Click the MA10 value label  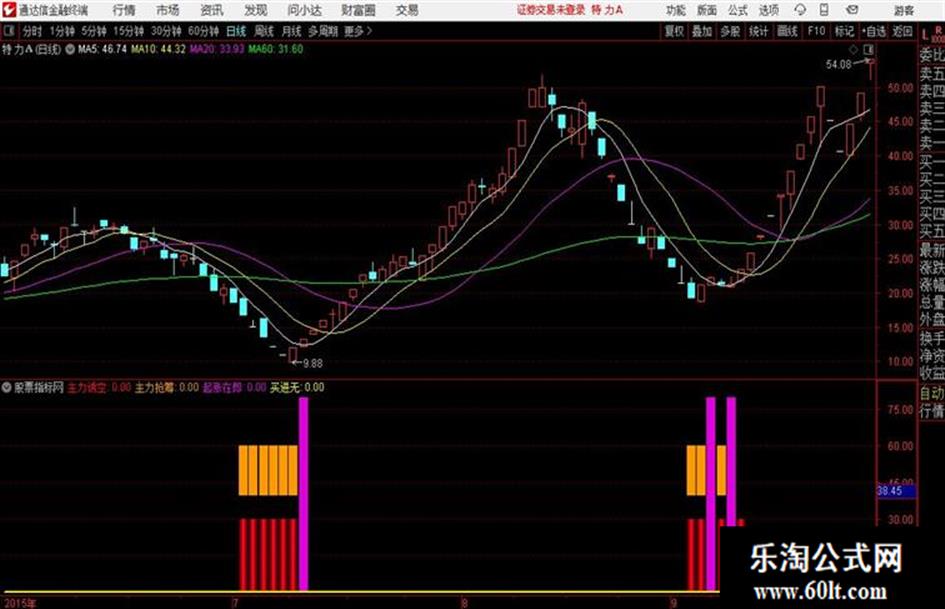pos(158,49)
